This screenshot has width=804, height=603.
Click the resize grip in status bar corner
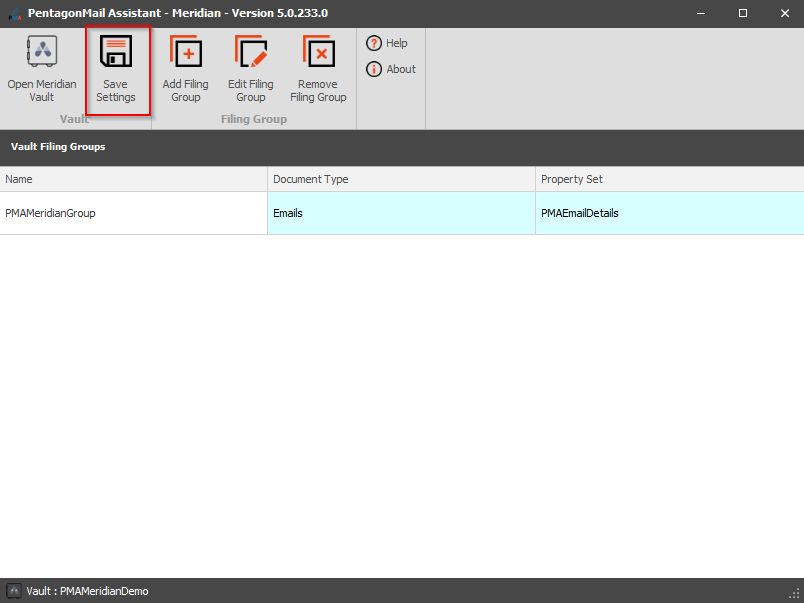click(x=795, y=594)
